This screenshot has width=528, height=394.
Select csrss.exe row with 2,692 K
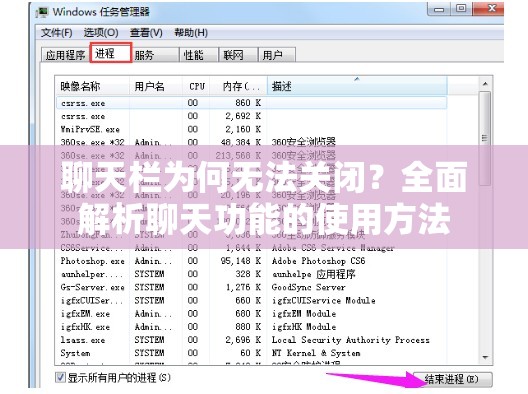click(252, 116)
